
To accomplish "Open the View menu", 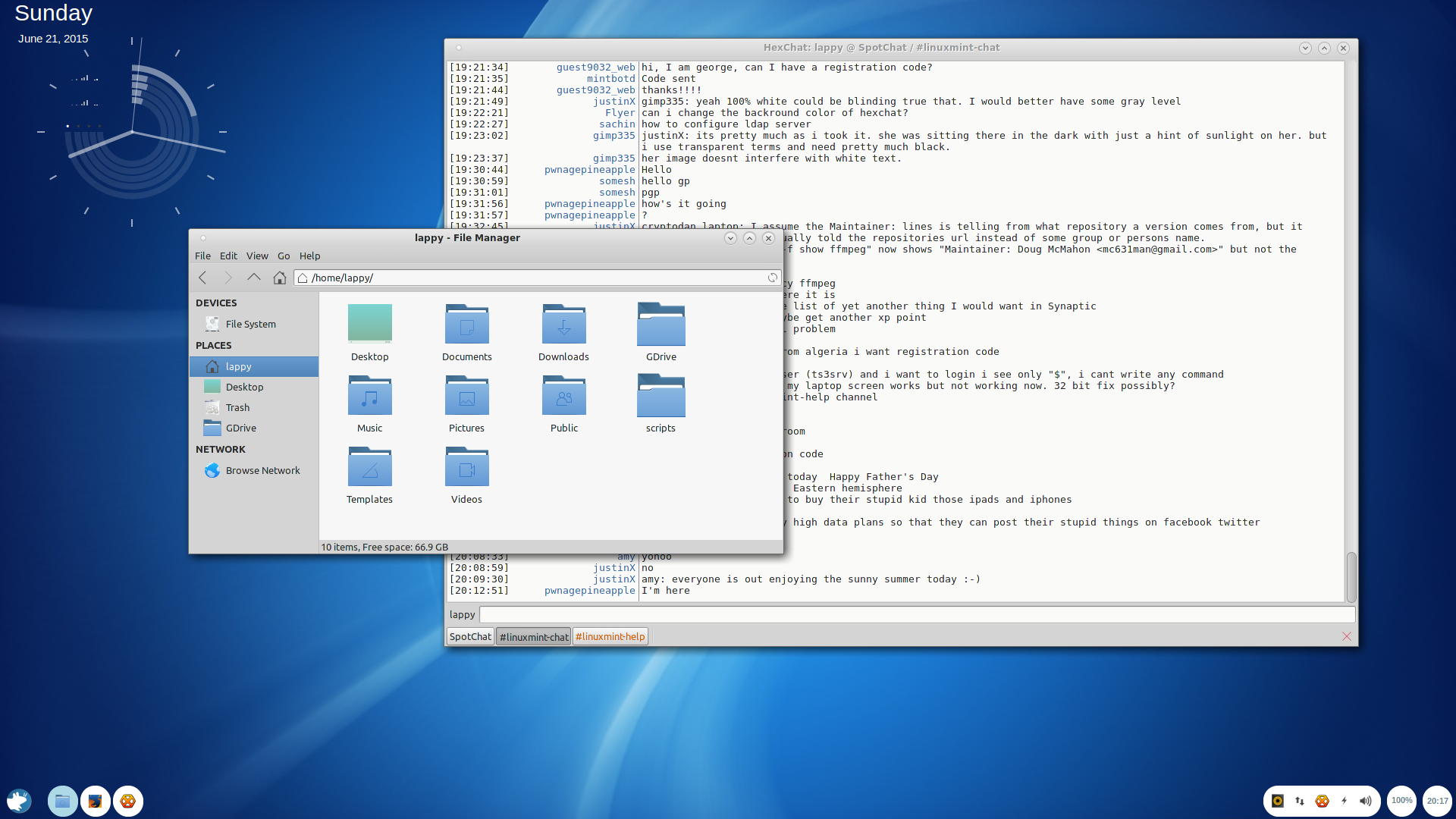I will coord(257,256).
